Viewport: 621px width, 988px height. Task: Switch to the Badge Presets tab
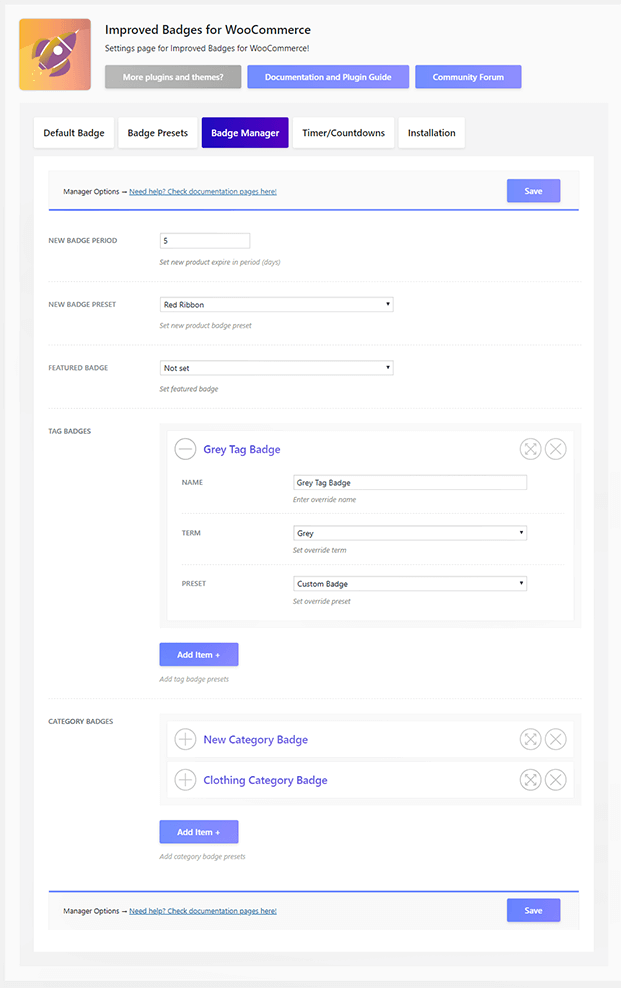pos(158,133)
